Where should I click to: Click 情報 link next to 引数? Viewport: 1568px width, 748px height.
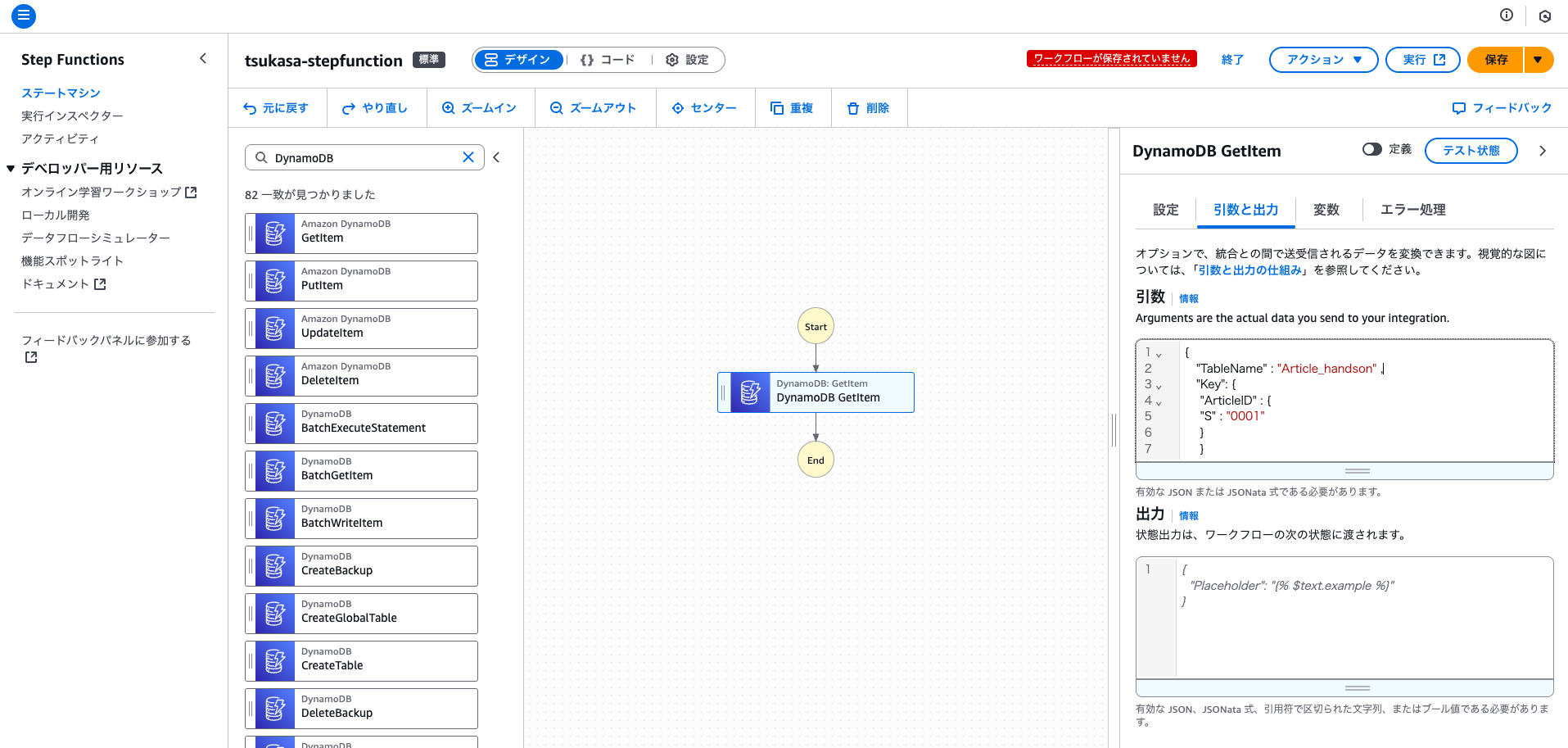pyautogui.click(x=1188, y=299)
